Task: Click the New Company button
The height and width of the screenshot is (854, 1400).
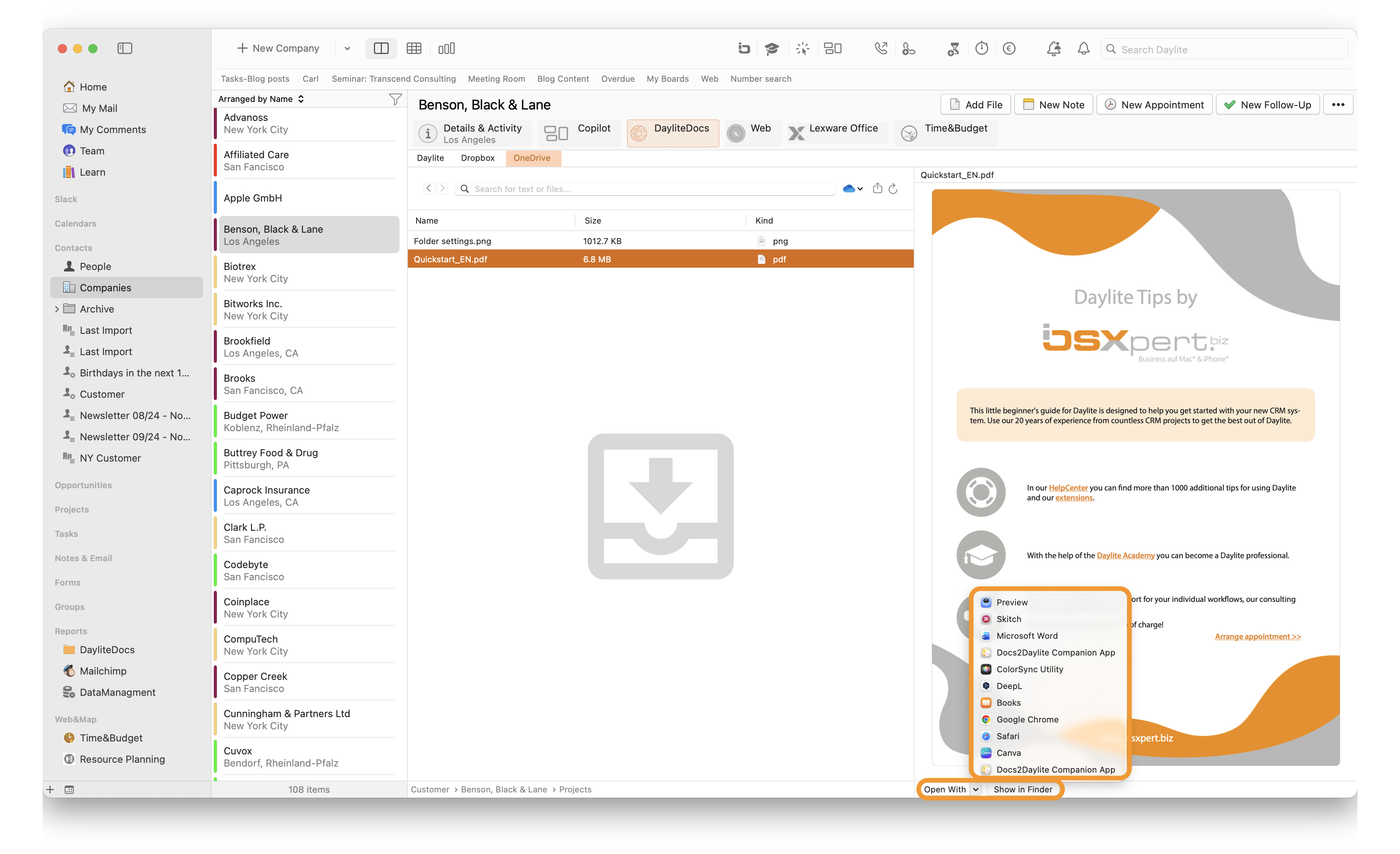Action: [278, 48]
